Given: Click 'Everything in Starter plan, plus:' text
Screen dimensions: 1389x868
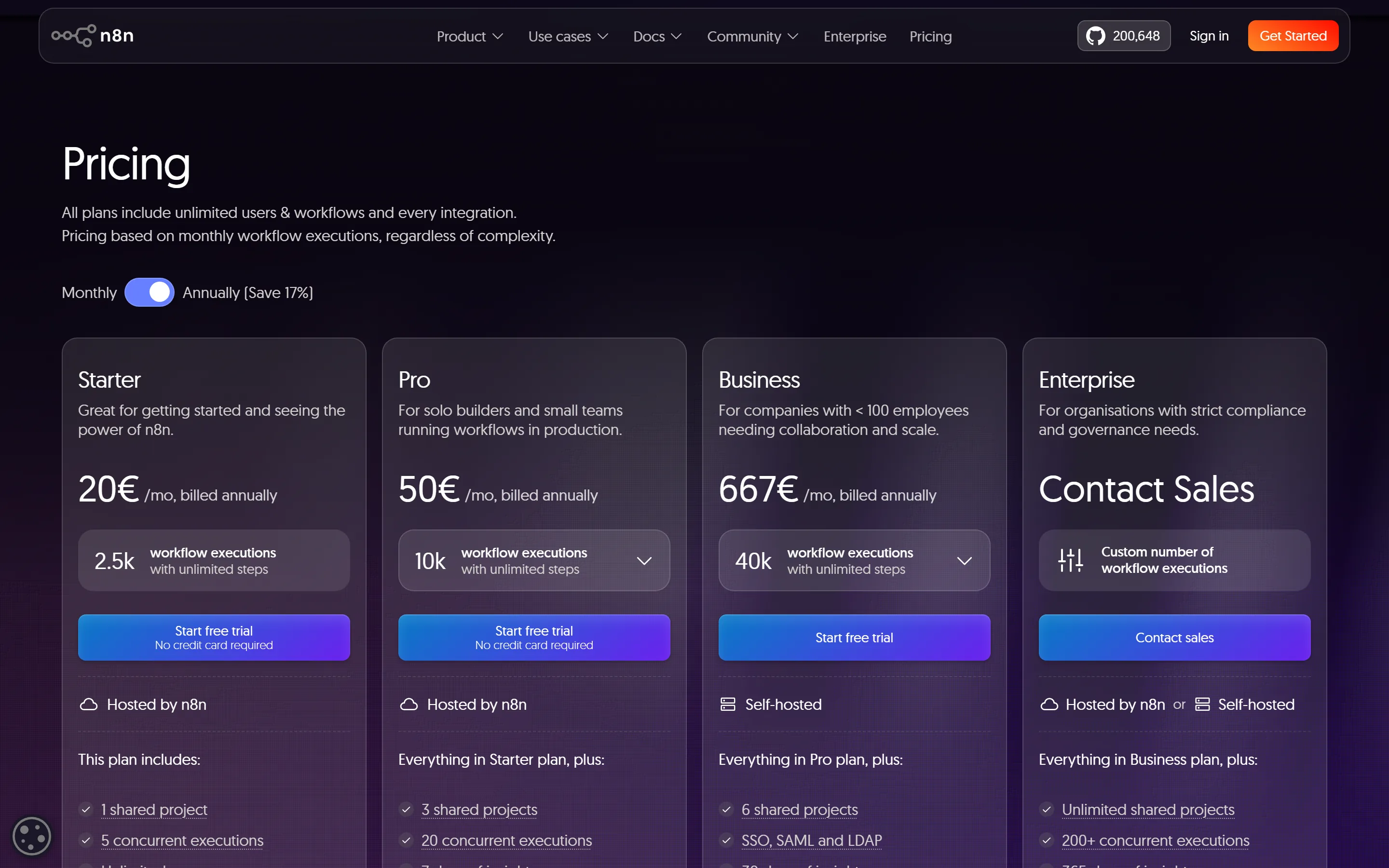Looking at the screenshot, I should pos(501,759).
